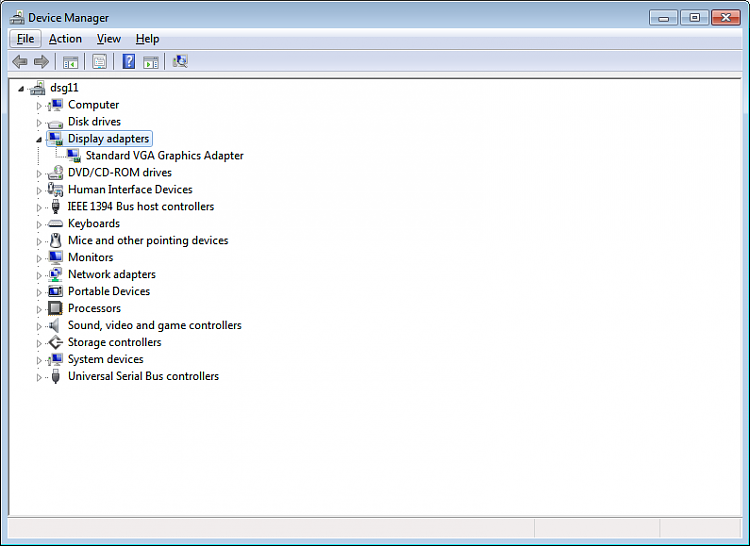Click the Device Manager title bar icon
The image size is (750, 546).
(17, 18)
